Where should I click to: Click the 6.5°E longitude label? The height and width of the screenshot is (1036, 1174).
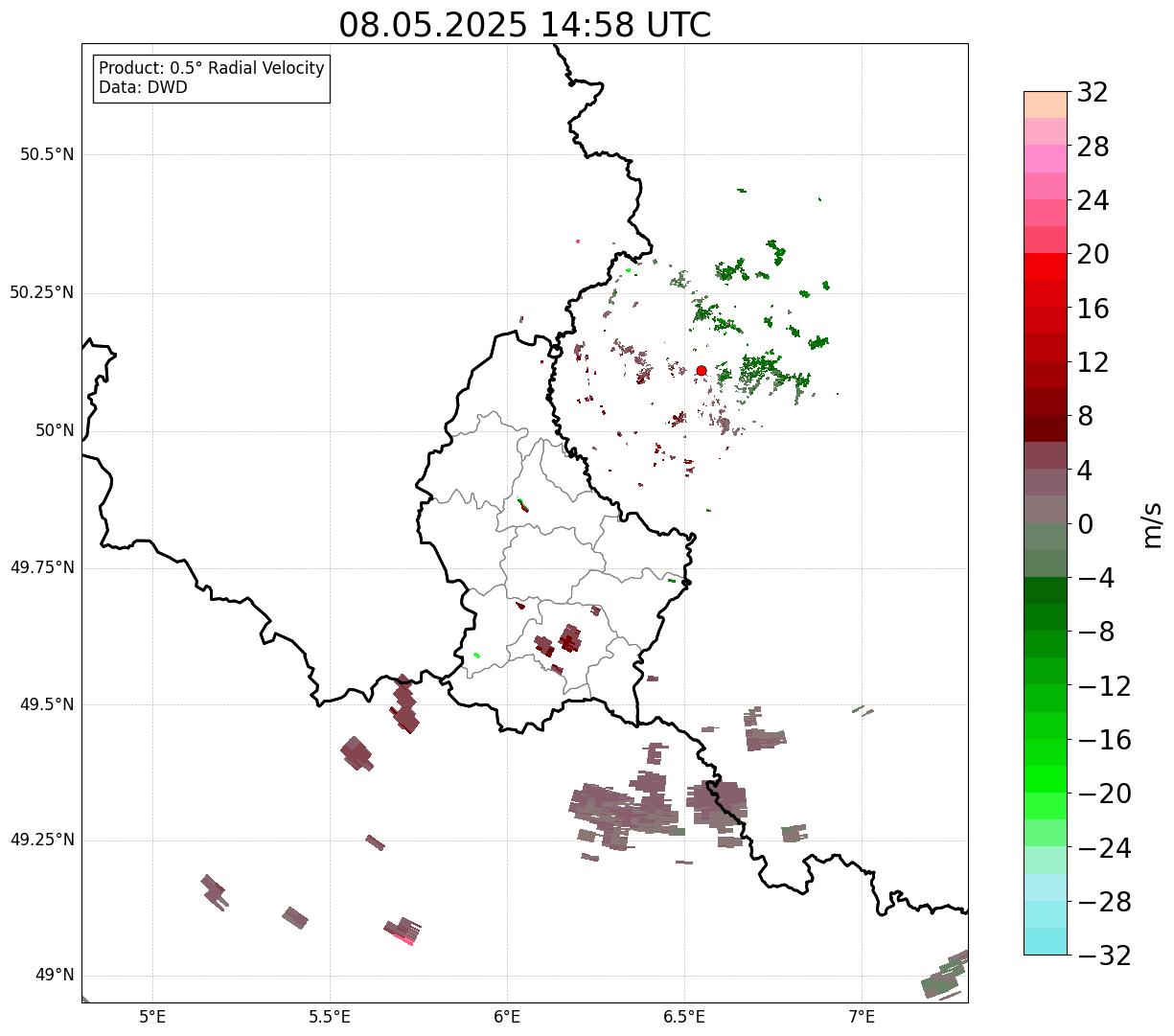[684, 1016]
